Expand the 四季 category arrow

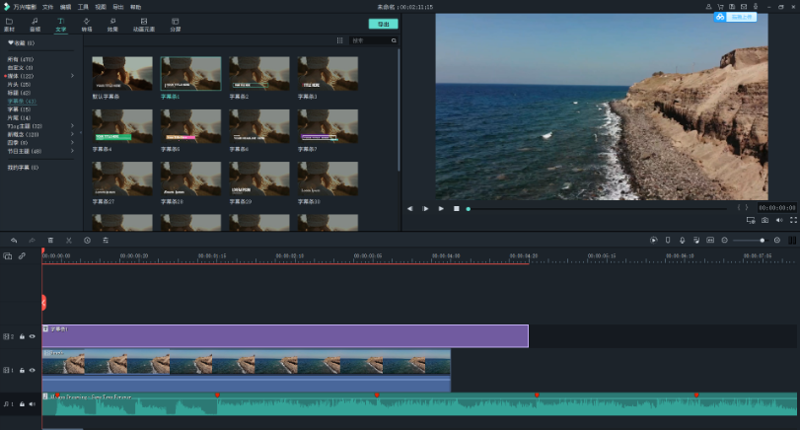pyautogui.click(x=72, y=142)
